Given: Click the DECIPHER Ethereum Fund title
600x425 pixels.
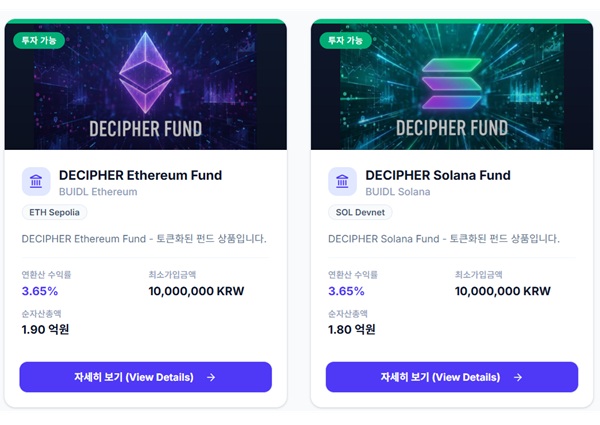Looking at the screenshot, I should 140,175.
